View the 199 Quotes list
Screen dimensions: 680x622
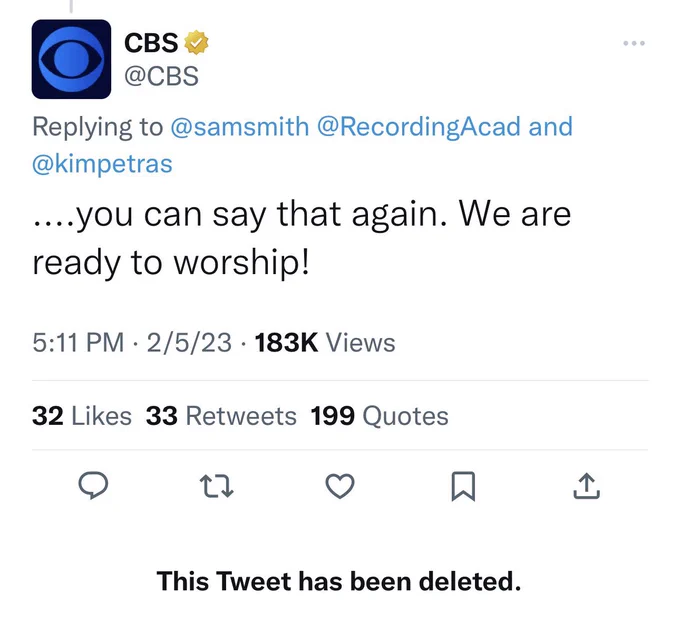click(379, 416)
